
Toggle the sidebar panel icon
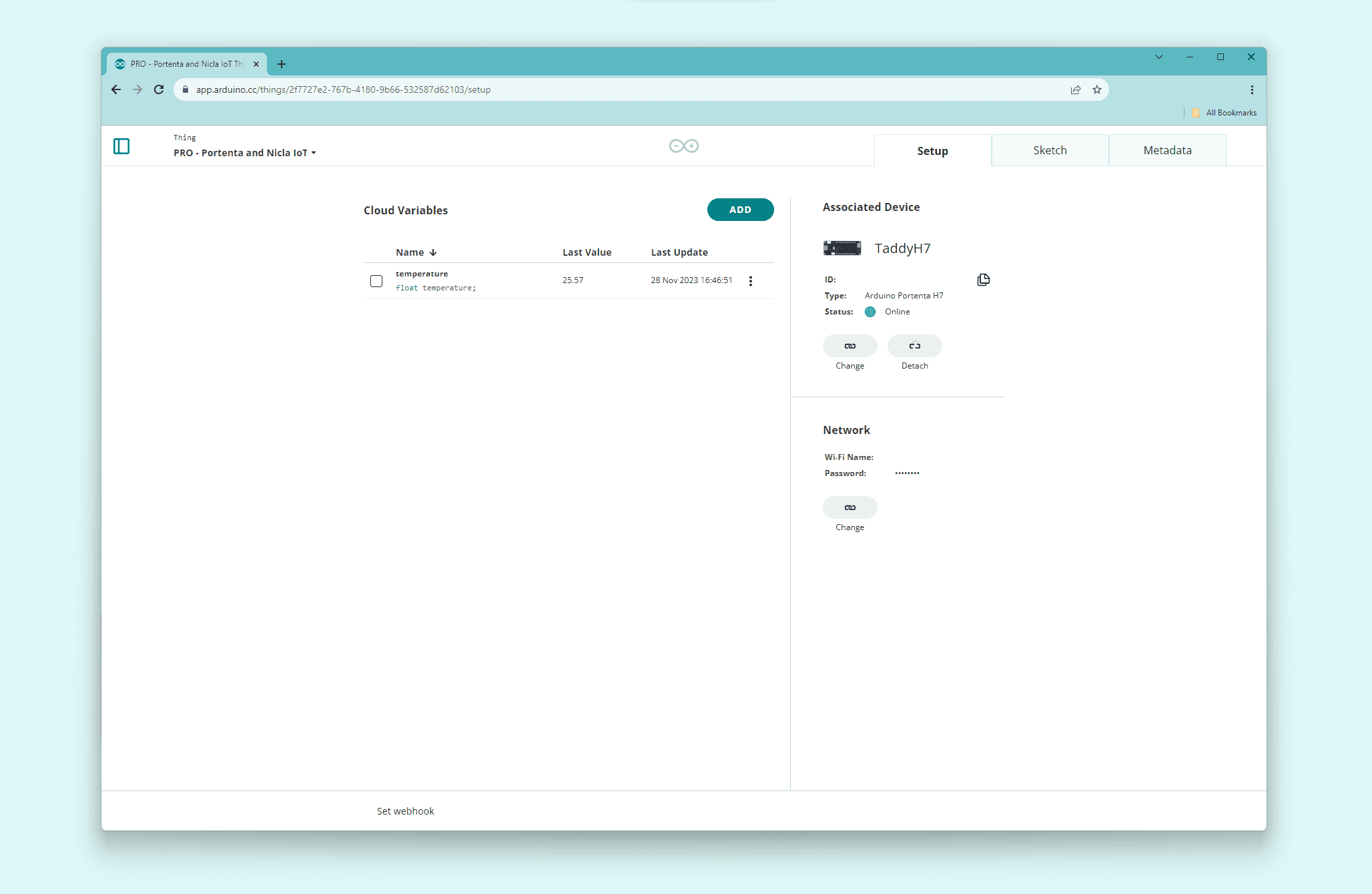(x=121, y=146)
